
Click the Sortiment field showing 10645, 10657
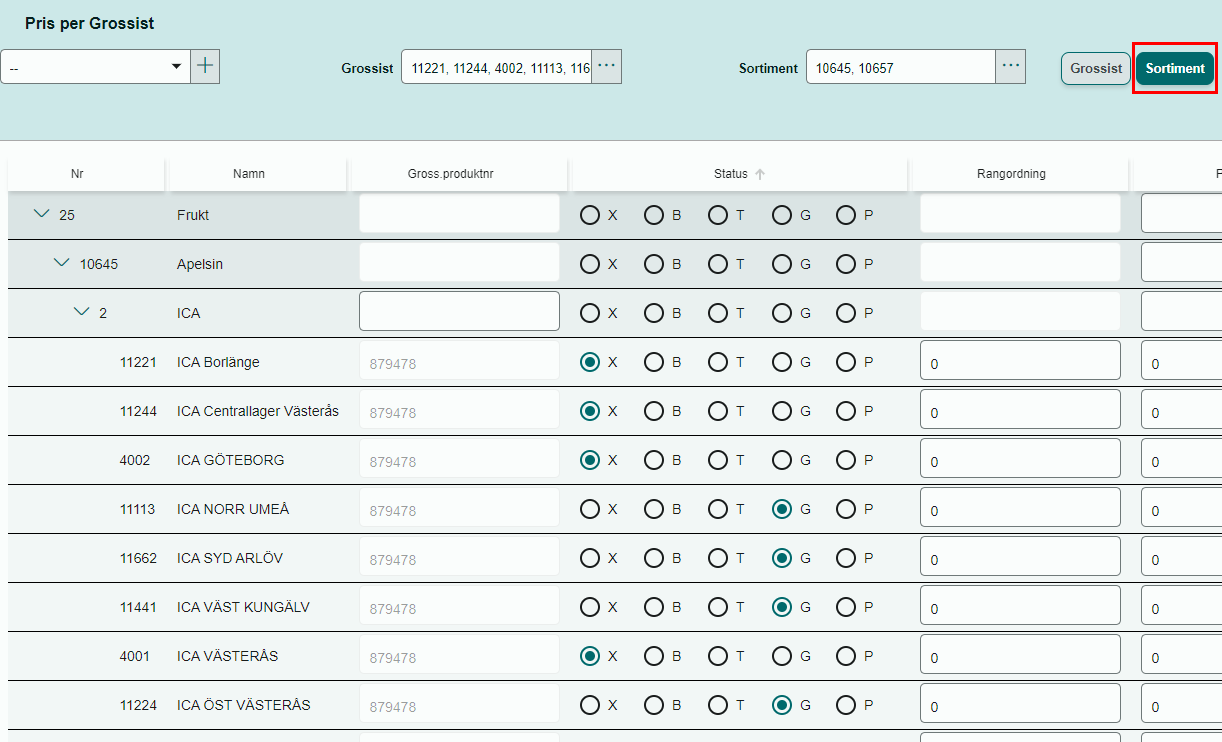901,67
